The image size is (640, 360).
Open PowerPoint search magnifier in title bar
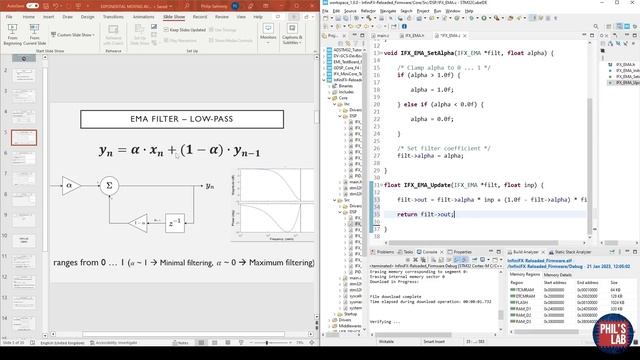187,6
